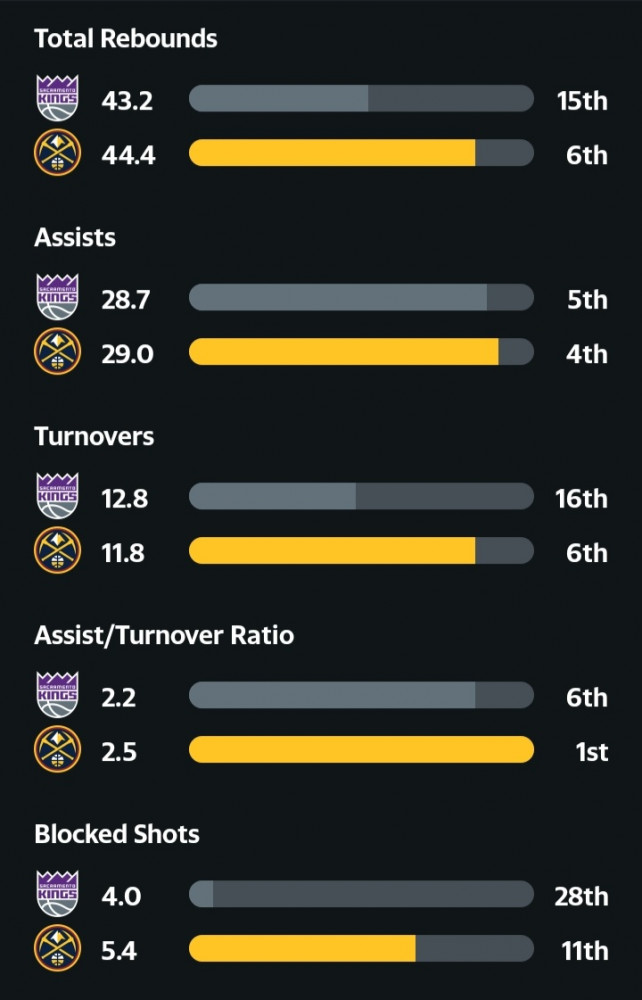Click the Kings logo under Total Rebounds
Viewport: 642px width, 1000px height.
57,98
